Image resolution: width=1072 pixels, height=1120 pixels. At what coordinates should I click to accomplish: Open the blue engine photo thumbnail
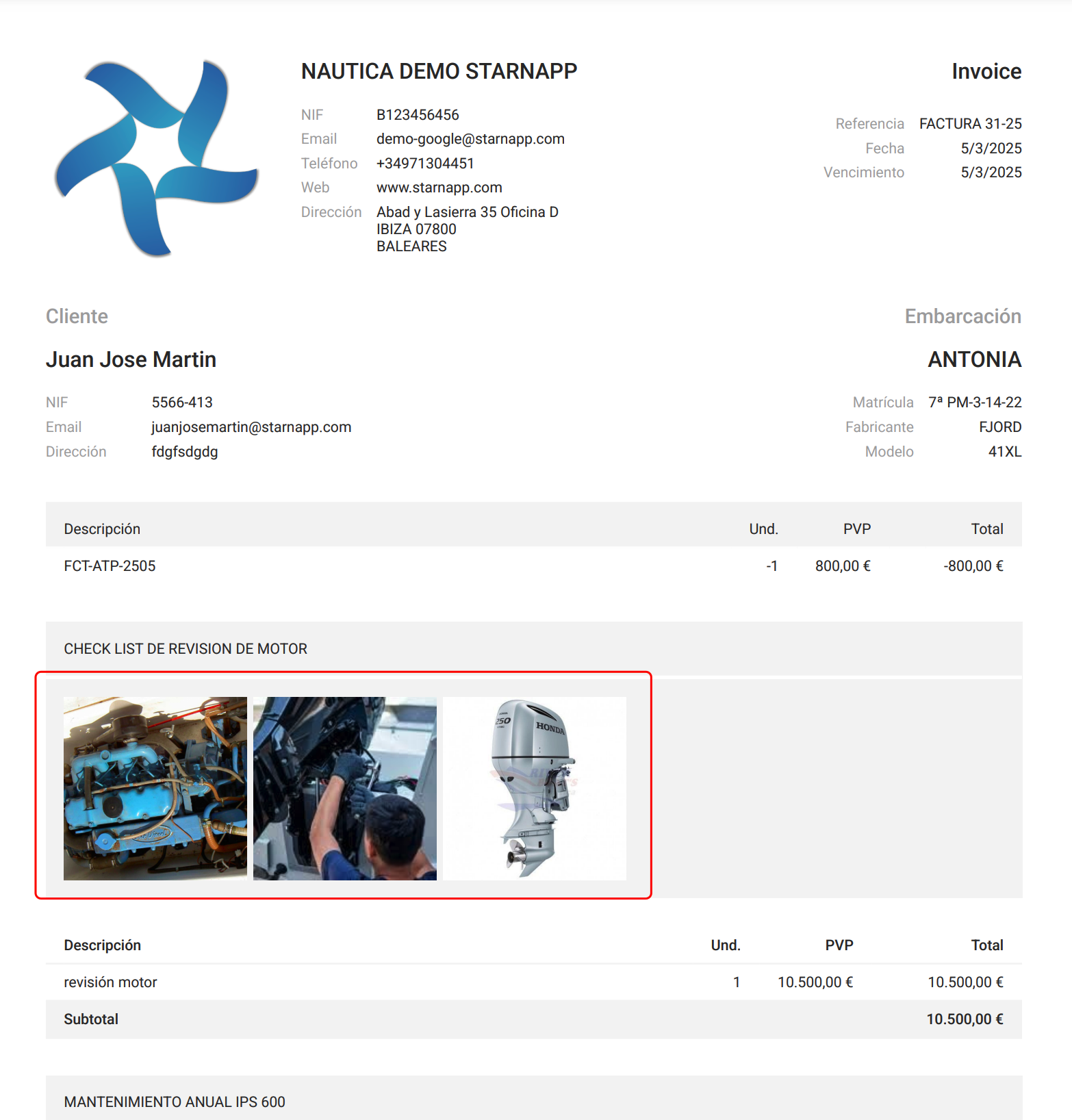[x=155, y=789]
